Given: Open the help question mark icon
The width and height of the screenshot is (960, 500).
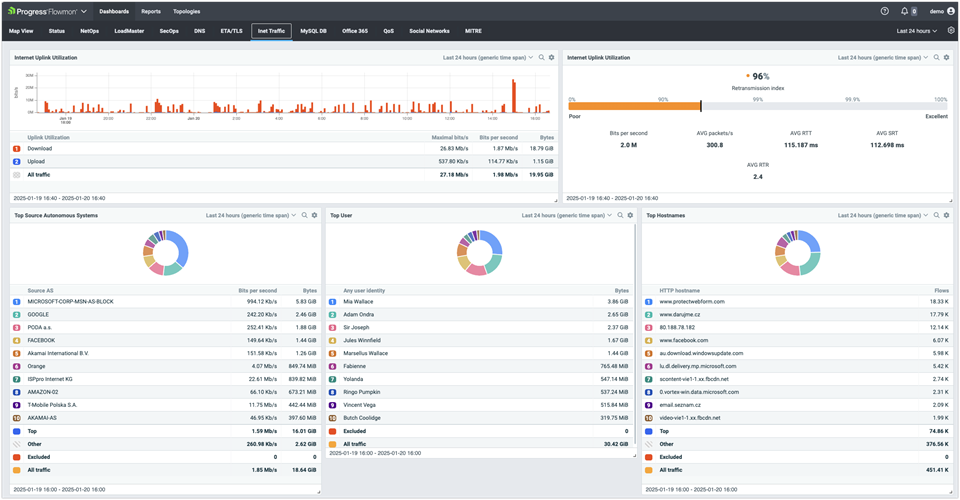Looking at the screenshot, I should (x=884, y=11).
